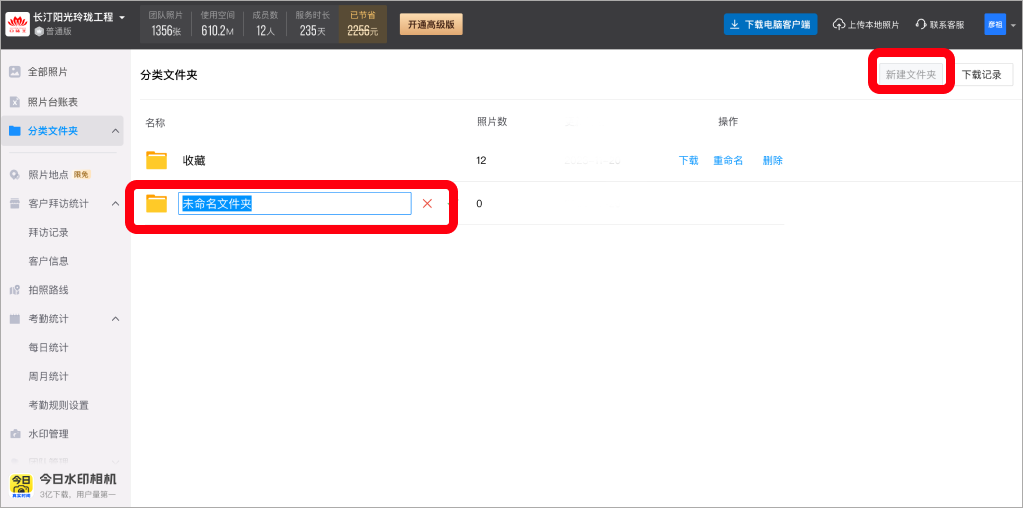Screen dimensions: 1023x508
Task: Click the headset customer service icon
Action: click(921, 25)
